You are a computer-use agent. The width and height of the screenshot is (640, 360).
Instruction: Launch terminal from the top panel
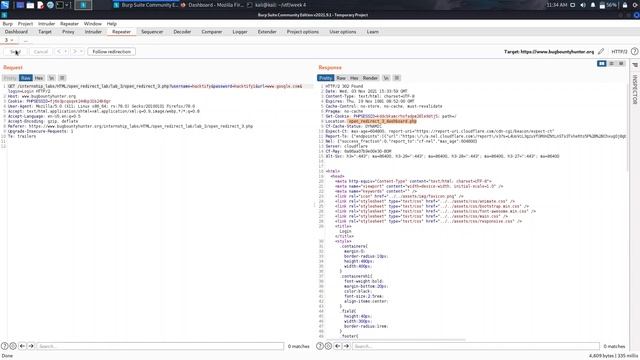coord(60,5)
